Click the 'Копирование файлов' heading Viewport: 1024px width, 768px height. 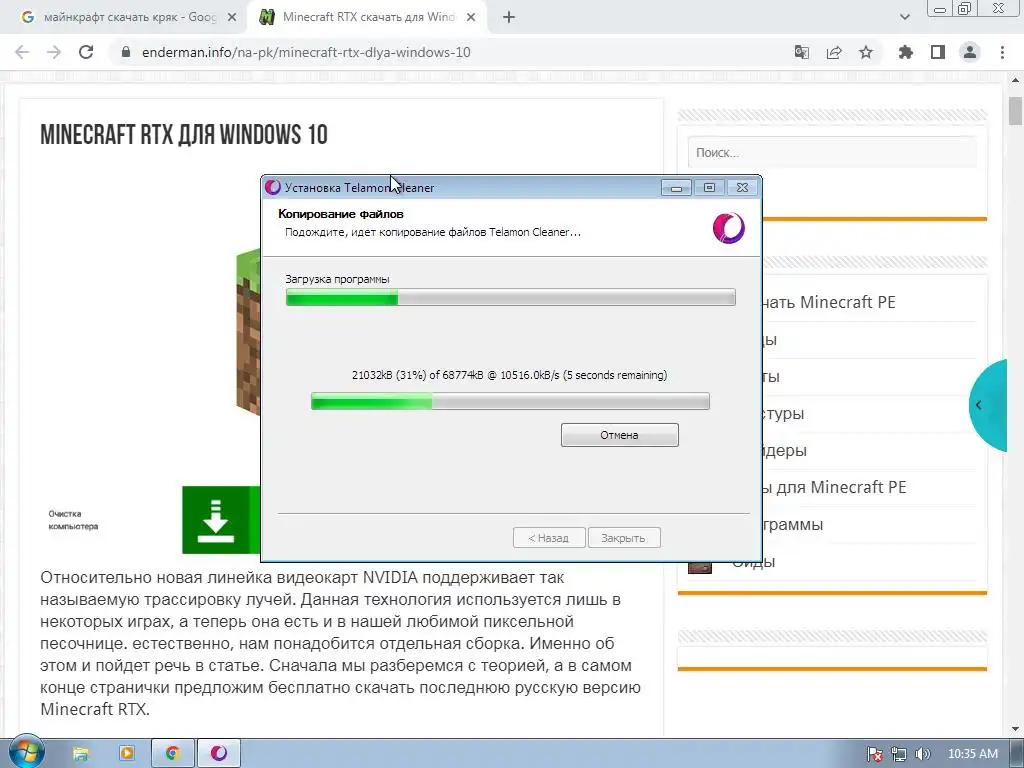coord(341,214)
